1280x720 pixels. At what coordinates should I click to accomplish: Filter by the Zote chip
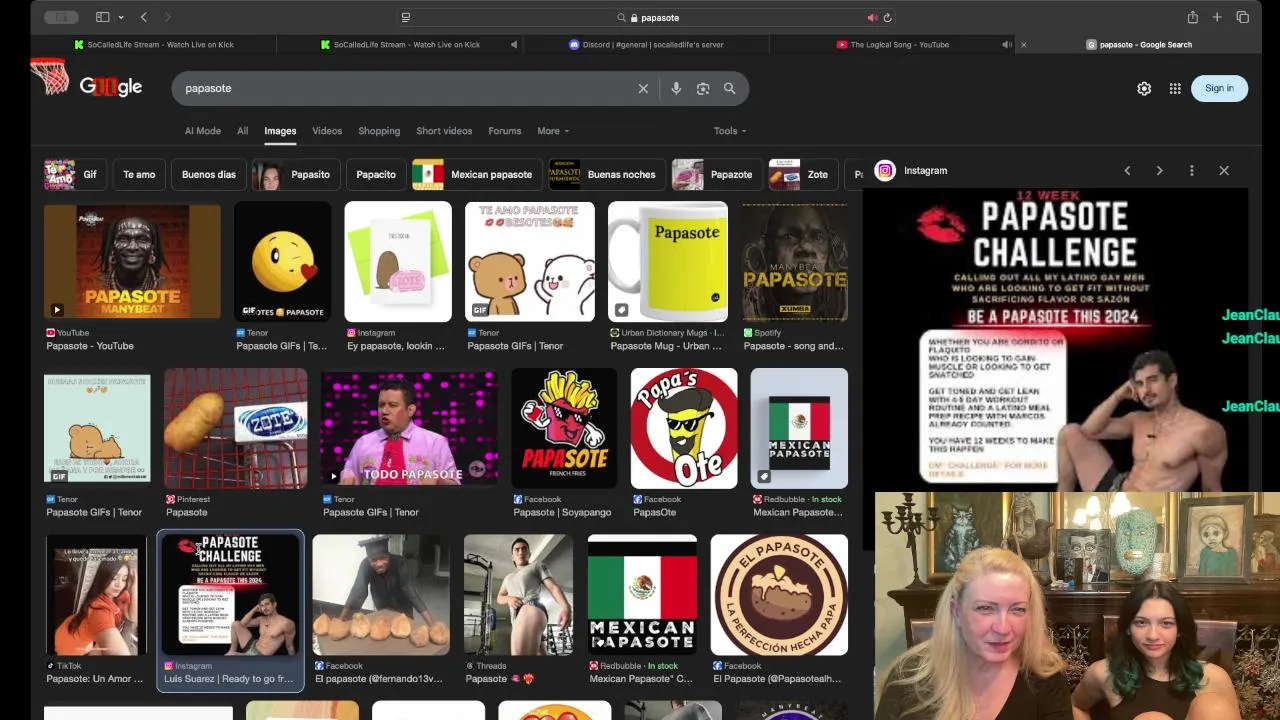click(x=804, y=174)
